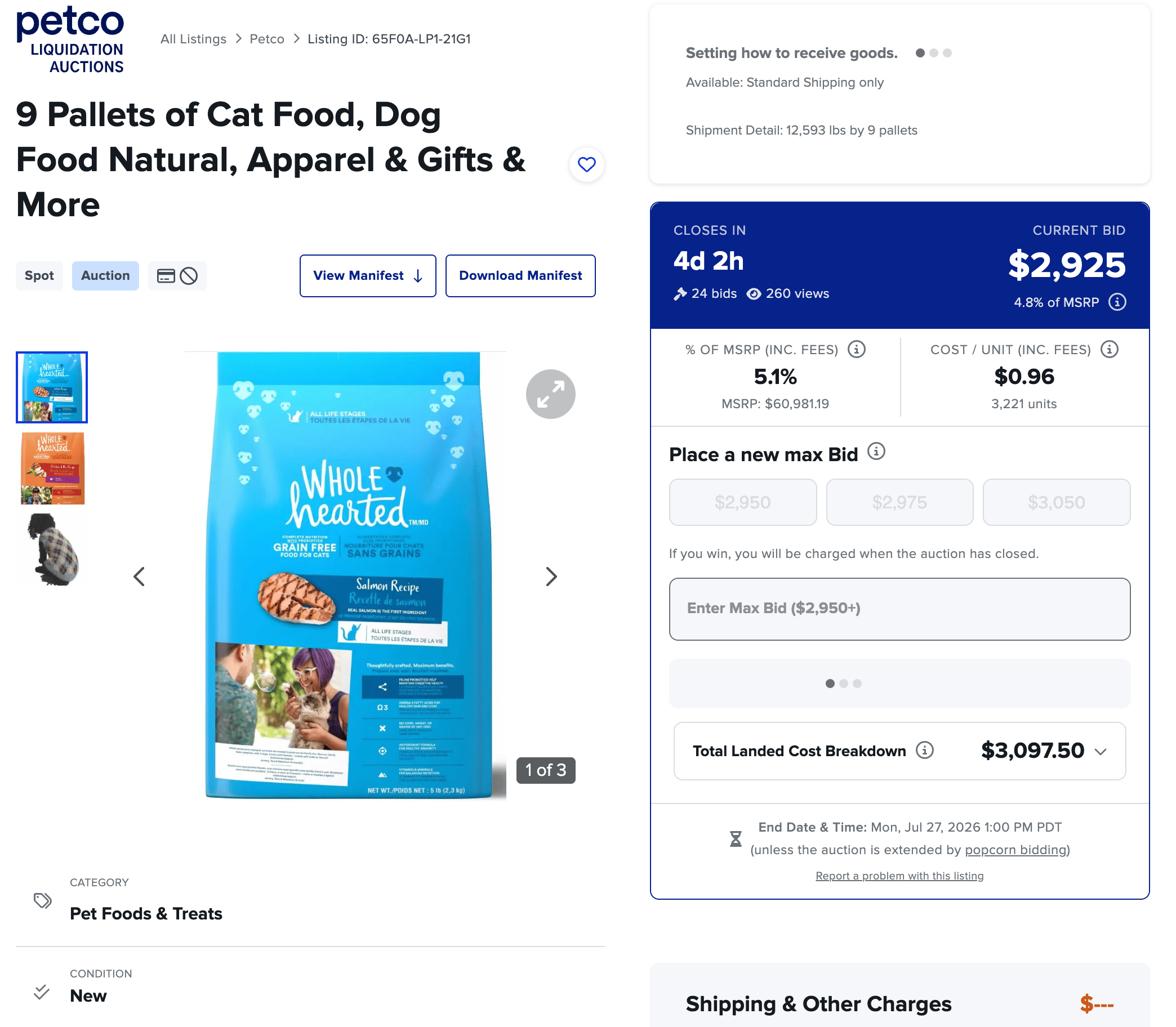Open Petco breadcrumb link
Image resolution: width=1176 pixels, height=1027 pixels.
pos(266,39)
